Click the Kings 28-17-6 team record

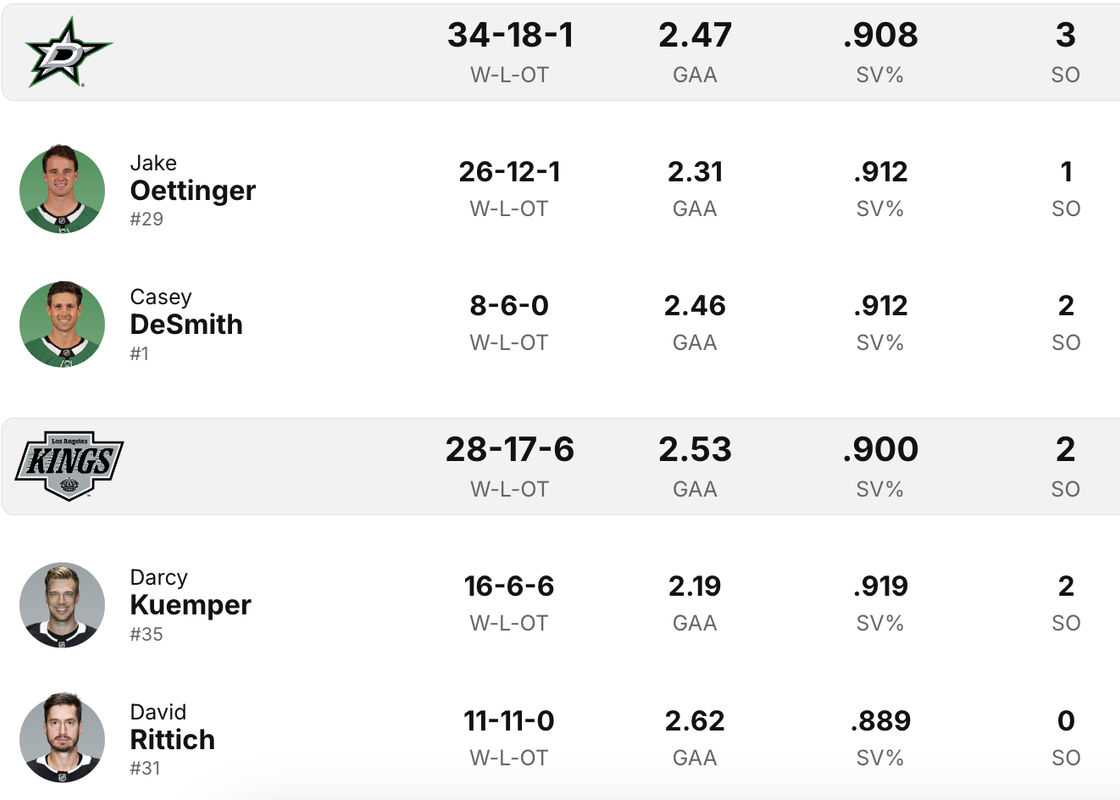click(510, 450)
